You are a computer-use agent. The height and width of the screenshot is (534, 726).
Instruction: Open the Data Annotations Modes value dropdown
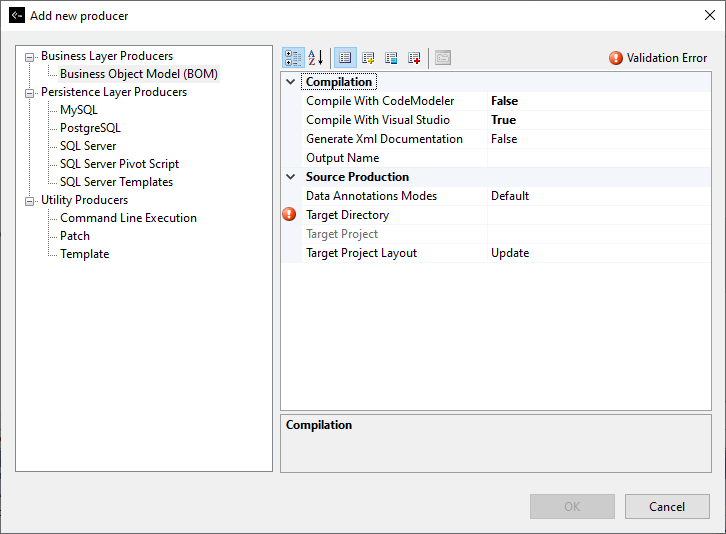coord(597,196)
